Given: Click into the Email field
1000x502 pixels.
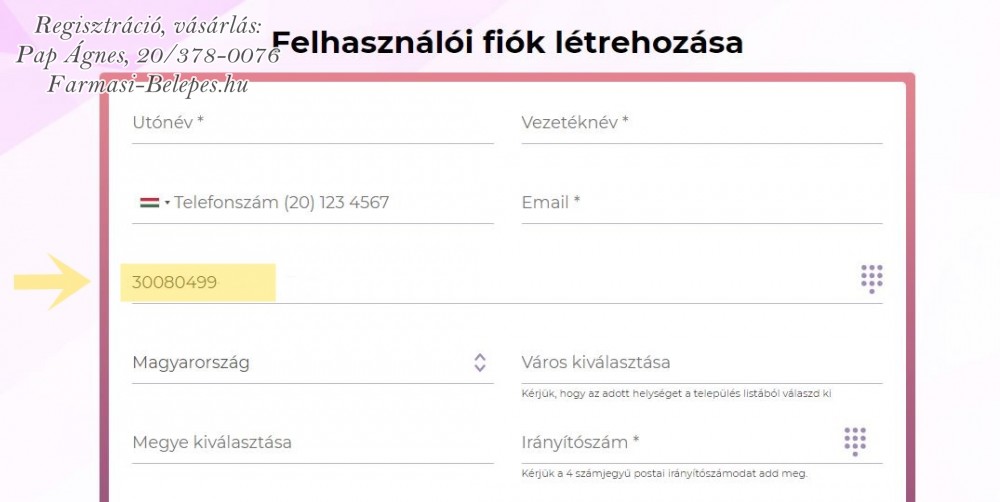Looking at the screenshot, I should (x=702, y=203).
